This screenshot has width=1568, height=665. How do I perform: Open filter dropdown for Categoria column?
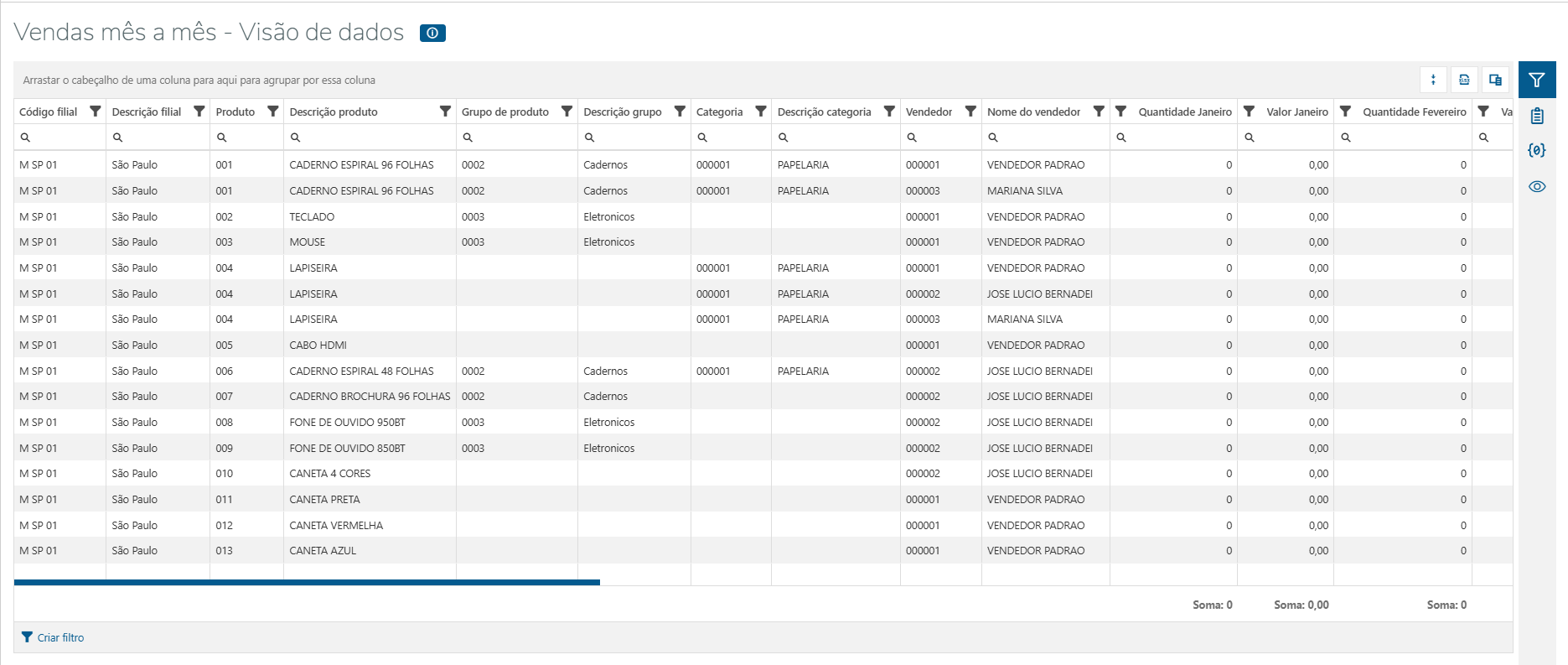(761, 112)
